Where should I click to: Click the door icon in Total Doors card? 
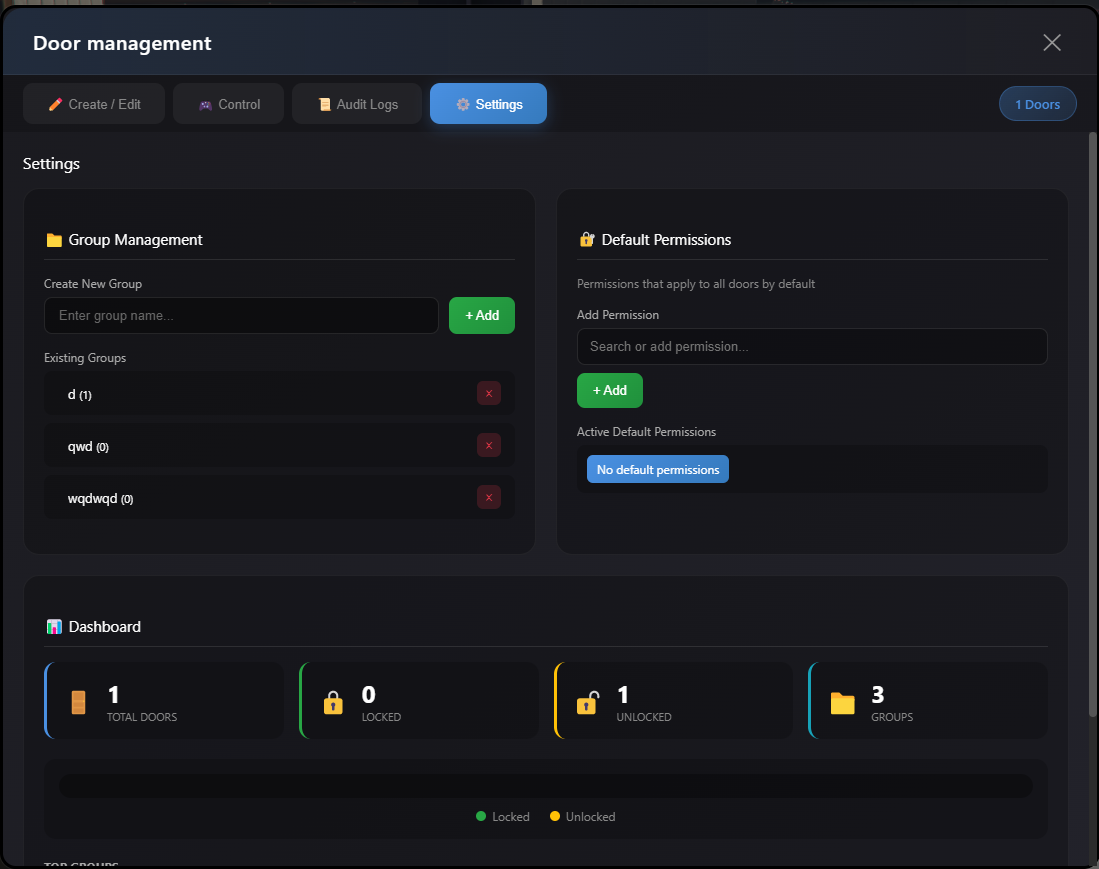pyautogui.click(x=79, y=703)
